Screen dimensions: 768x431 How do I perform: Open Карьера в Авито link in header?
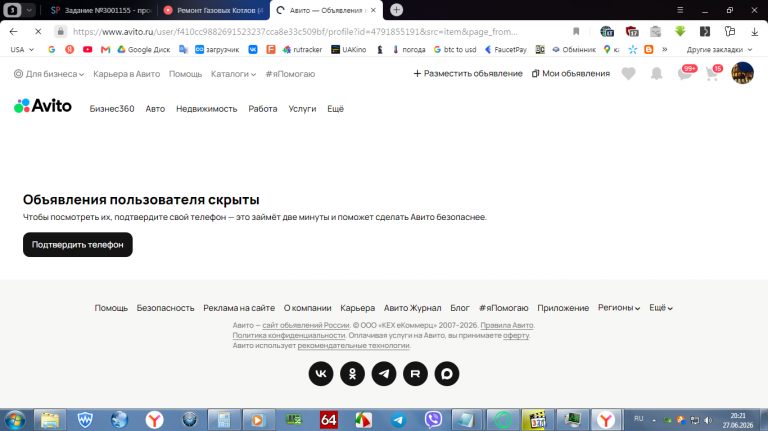pyautogui.click(x=126, y=74)
